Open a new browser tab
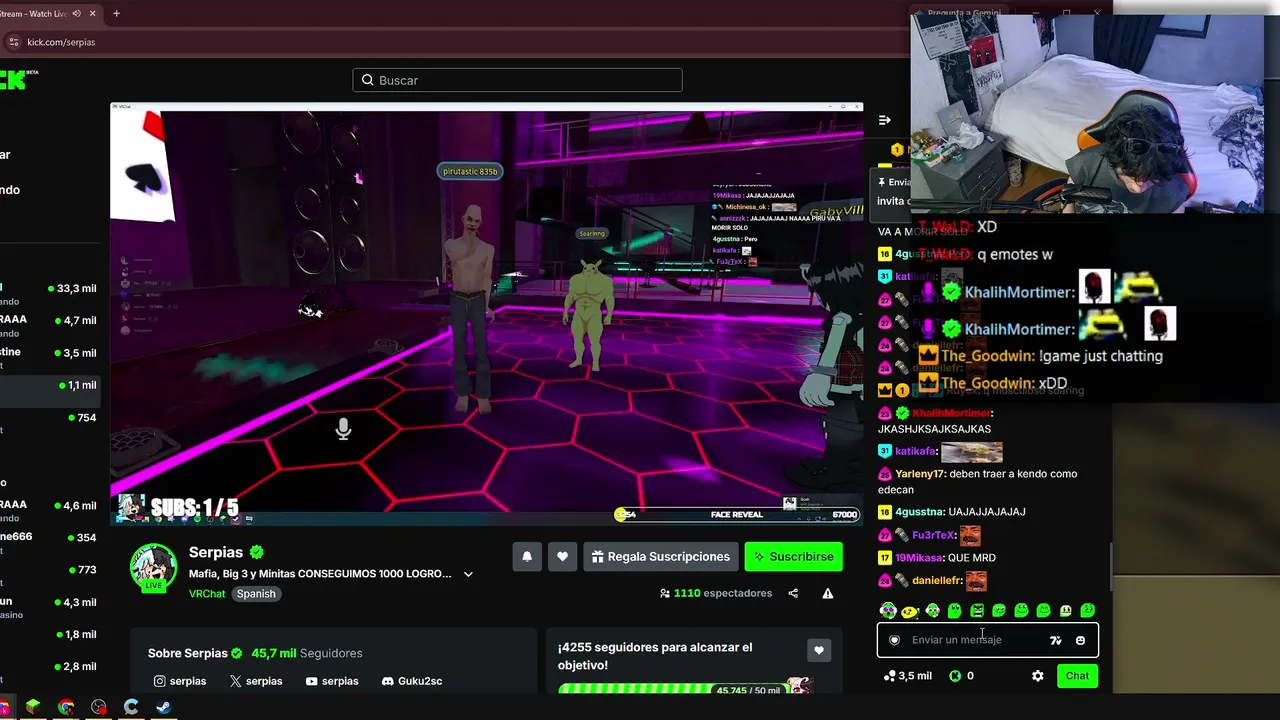Screen dimensions: 1280x720 pos(116,14)
